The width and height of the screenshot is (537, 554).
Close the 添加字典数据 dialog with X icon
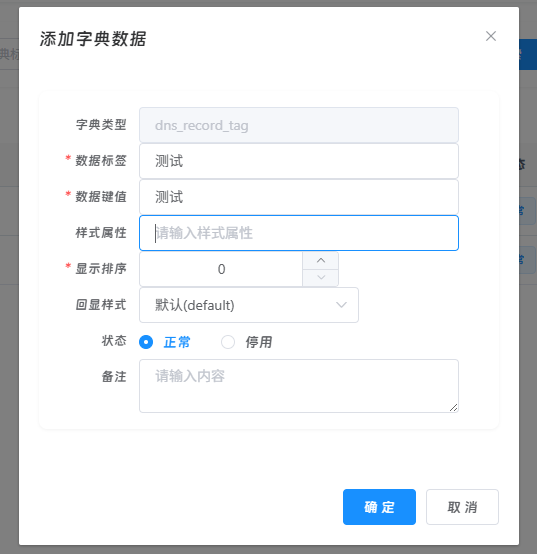pos(490,36)
